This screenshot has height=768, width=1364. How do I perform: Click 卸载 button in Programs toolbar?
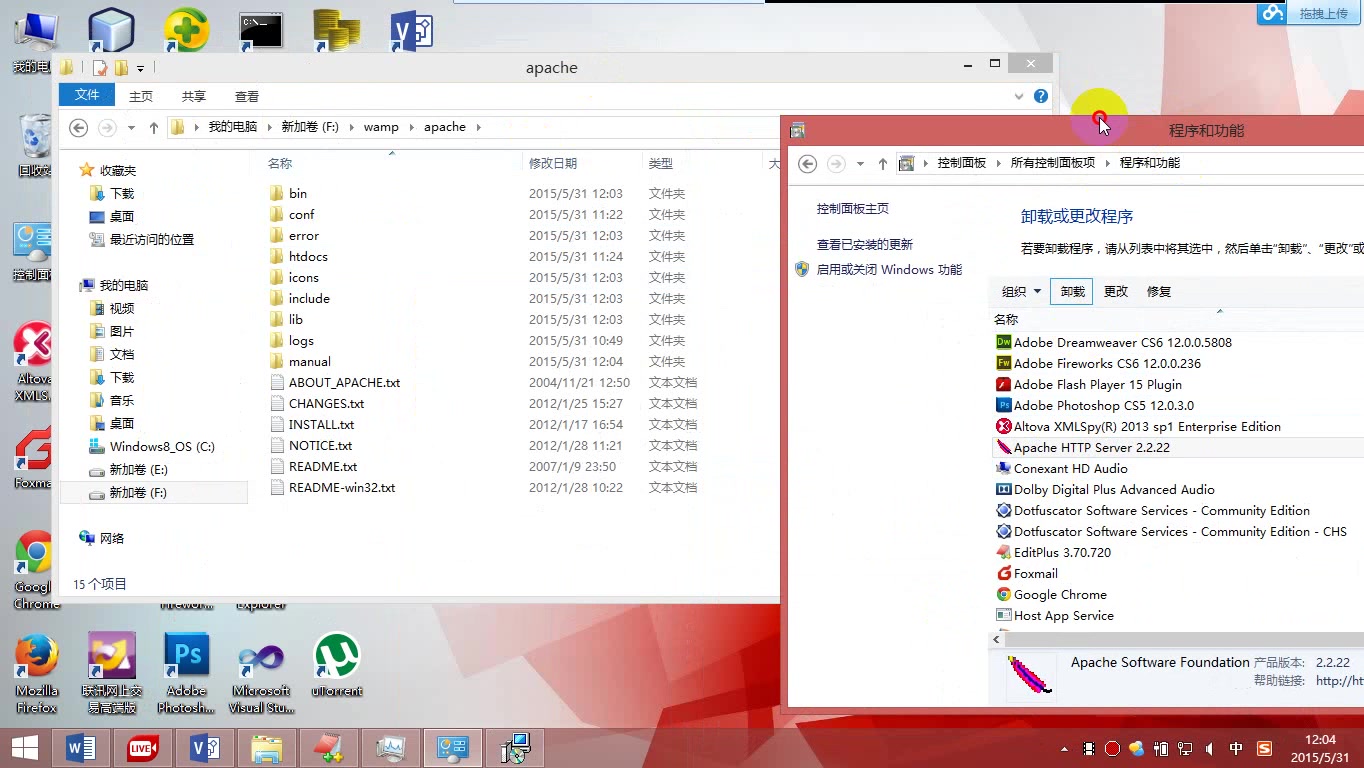pos(1072,291)
